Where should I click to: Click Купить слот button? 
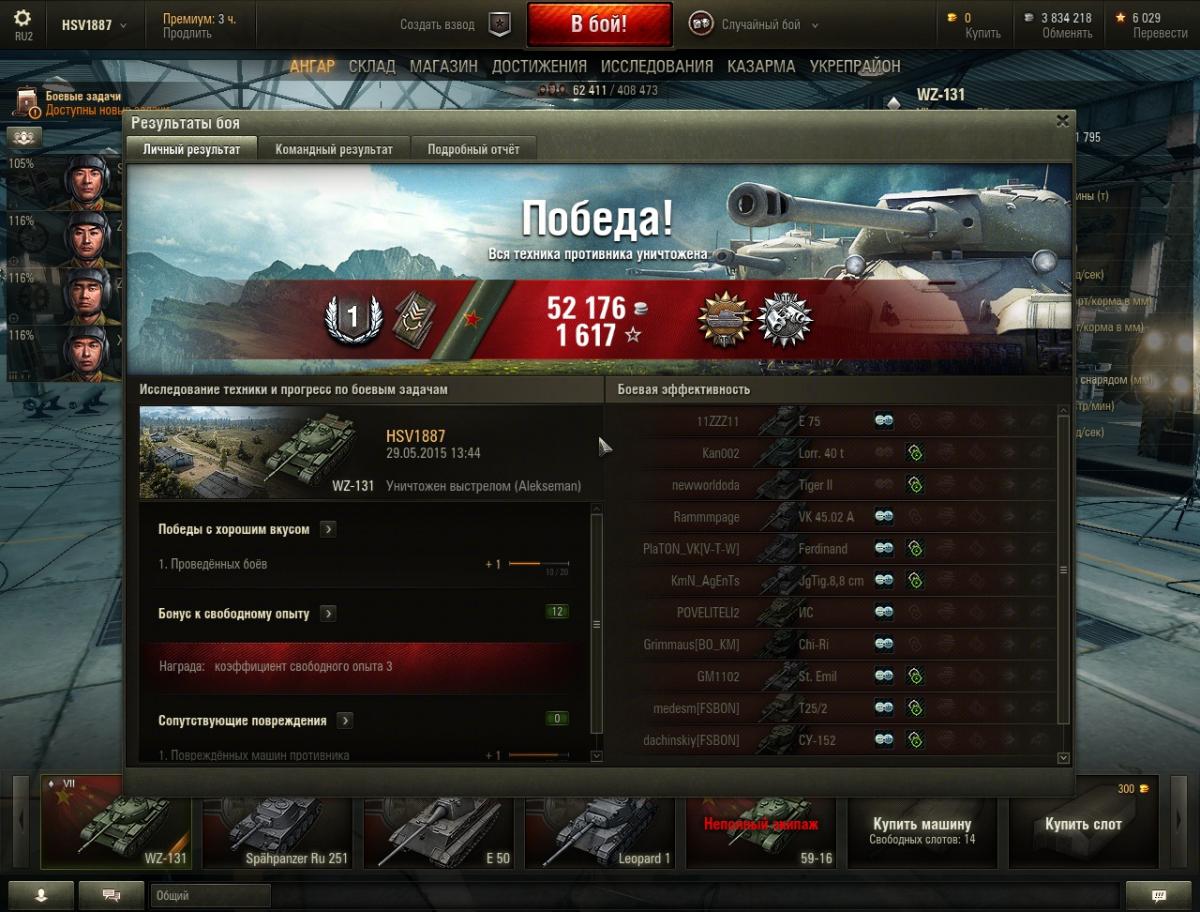pyautogui.click(x=1083, y=824)
